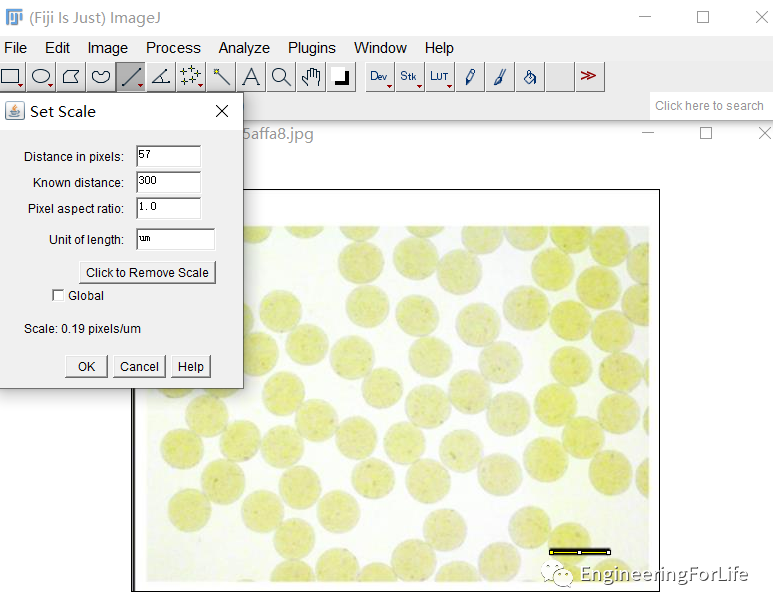
Task: Confirm Set Scale with OK
Action: point(86,366)
